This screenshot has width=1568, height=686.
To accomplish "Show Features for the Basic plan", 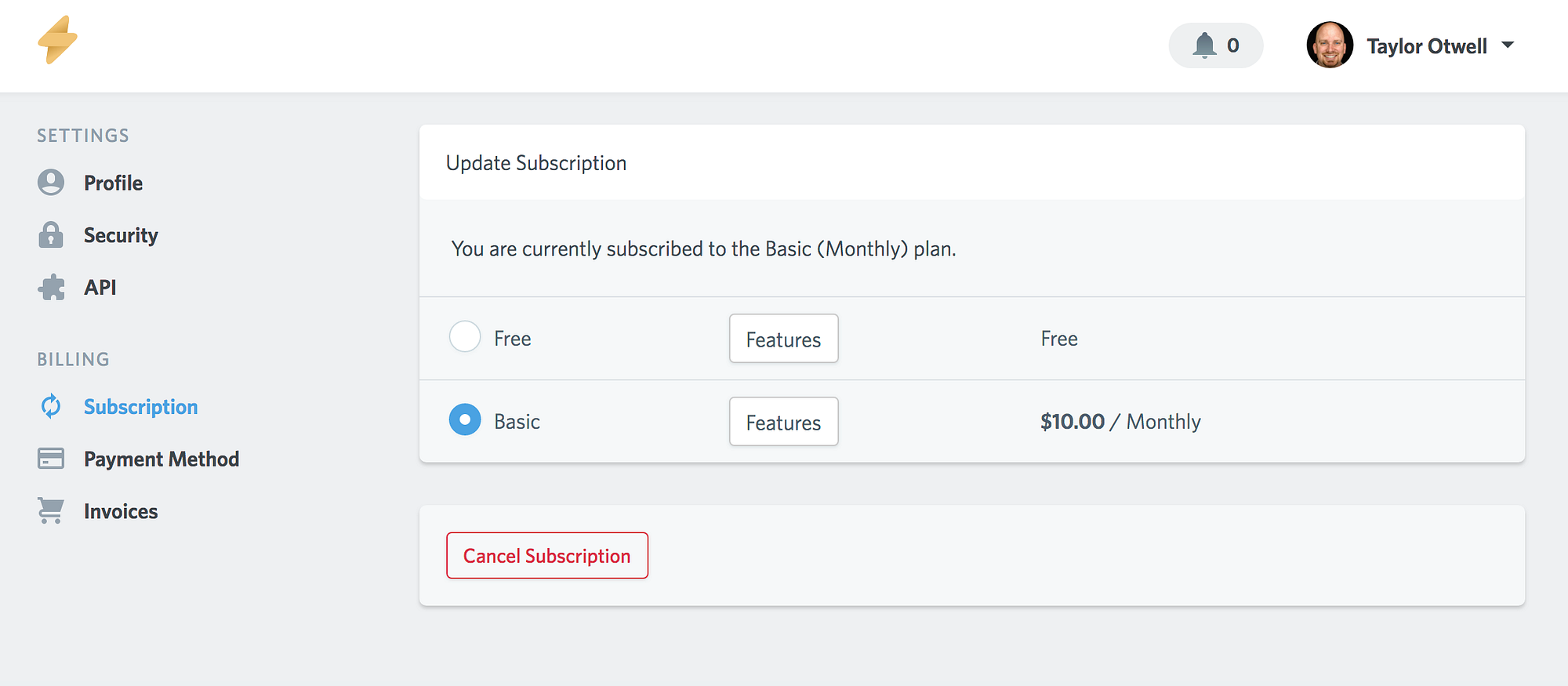I will 783,422.
